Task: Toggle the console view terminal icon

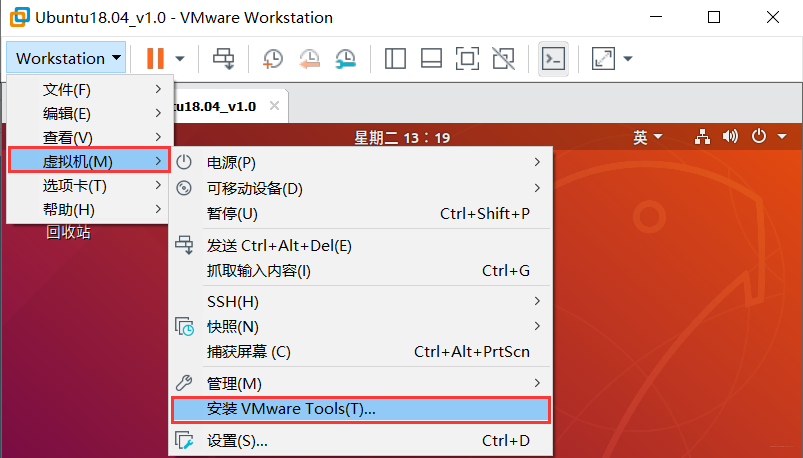Action: tap(554, 58)
